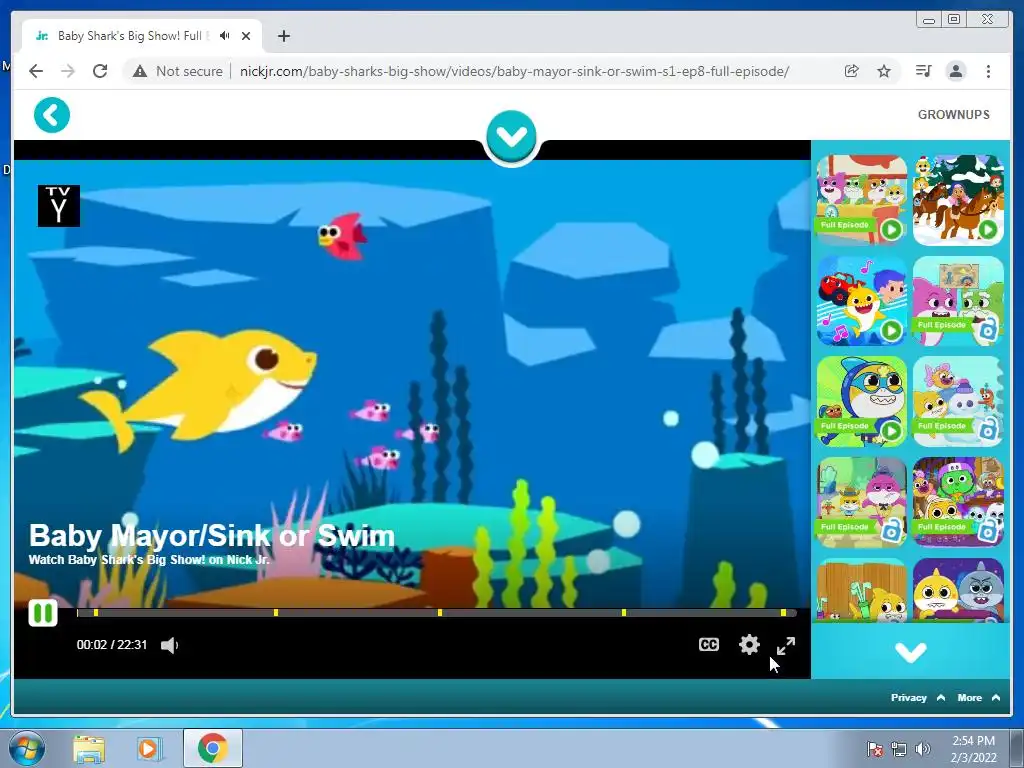1024x768 pixels.
Task: Bookmark this page with the star icon
Action: [884, 71]
